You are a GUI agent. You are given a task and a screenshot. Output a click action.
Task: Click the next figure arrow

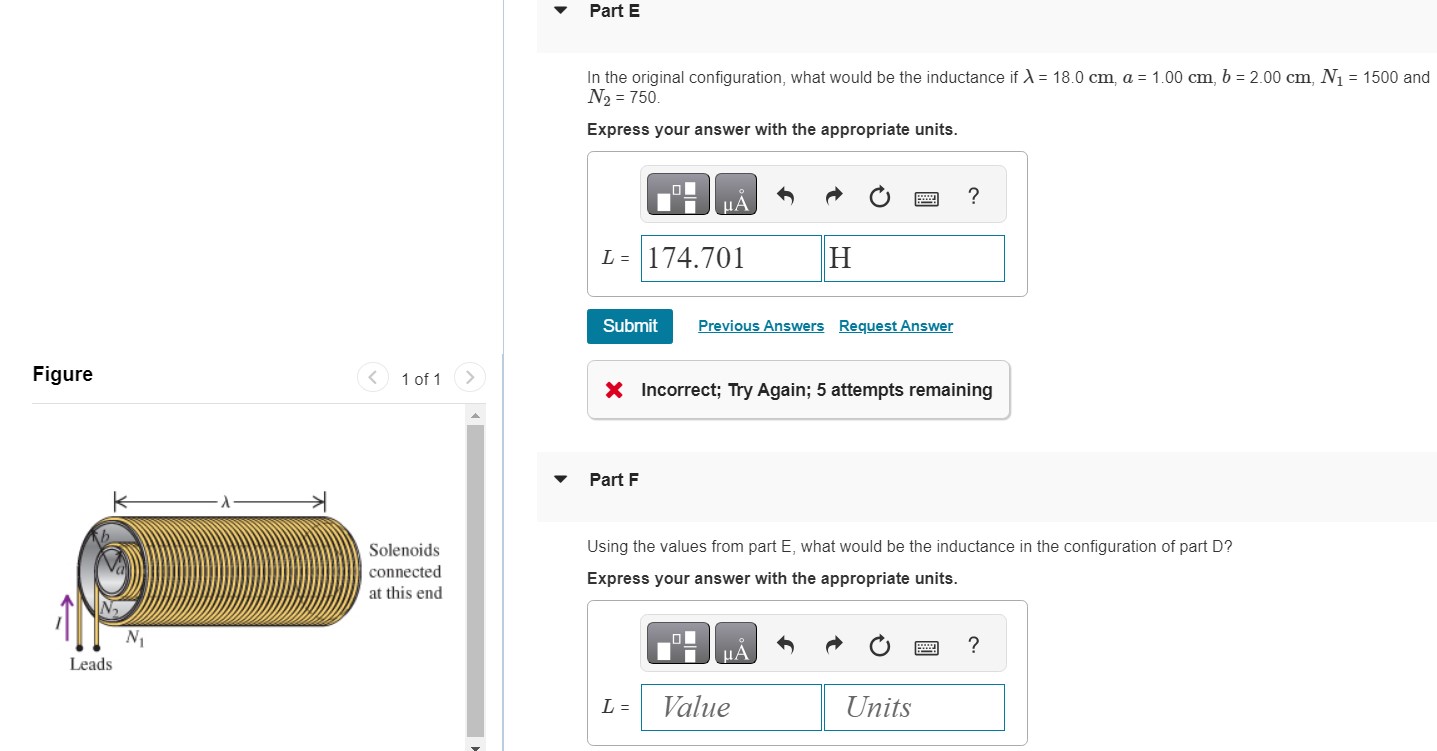(469, 377)
